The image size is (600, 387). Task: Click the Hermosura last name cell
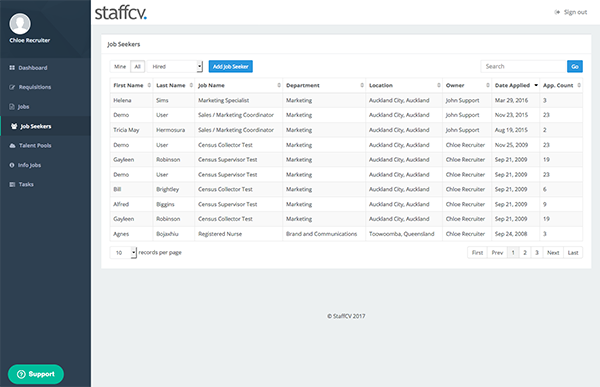tap(174, 130)
